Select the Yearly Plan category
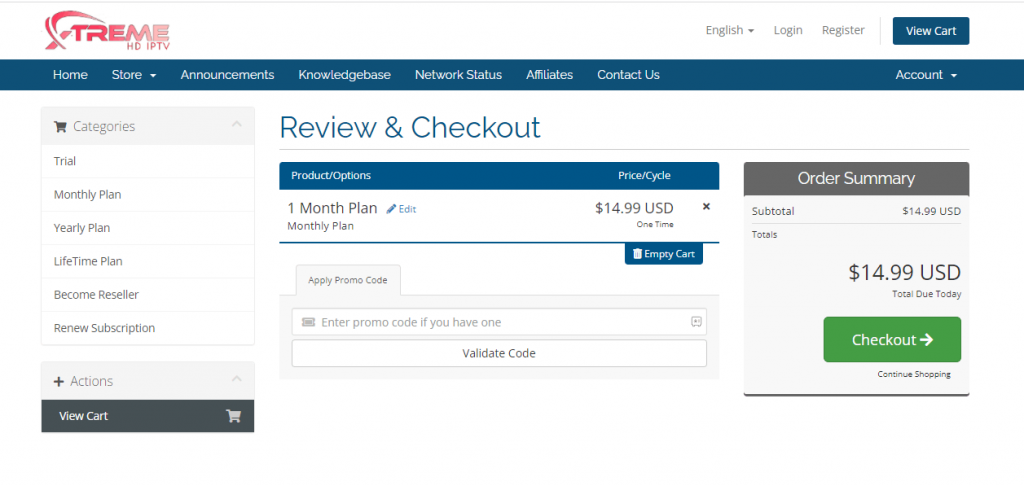1024x486 pixels. pyautogui.click(x=148, y=228)
